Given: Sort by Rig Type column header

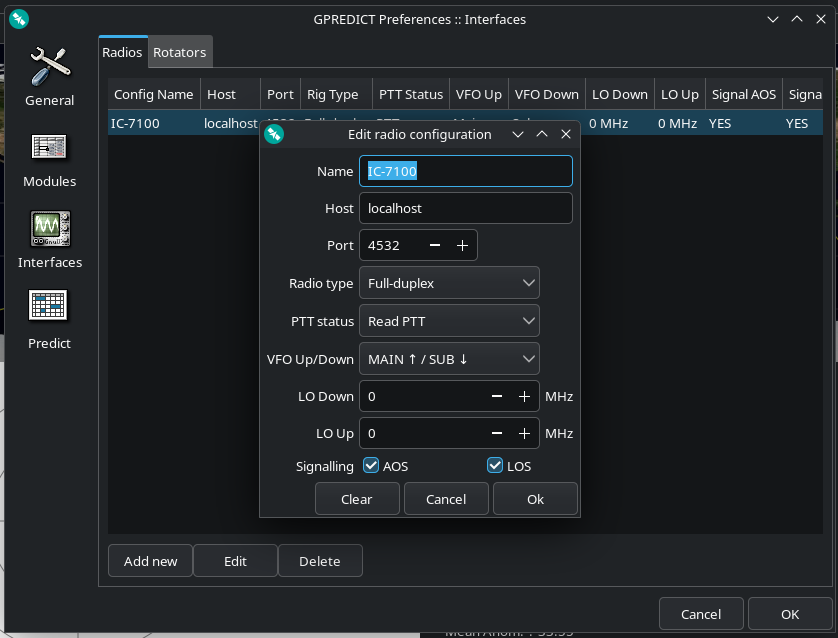Looking at the screenshot, I should click(x=336, y=94).
